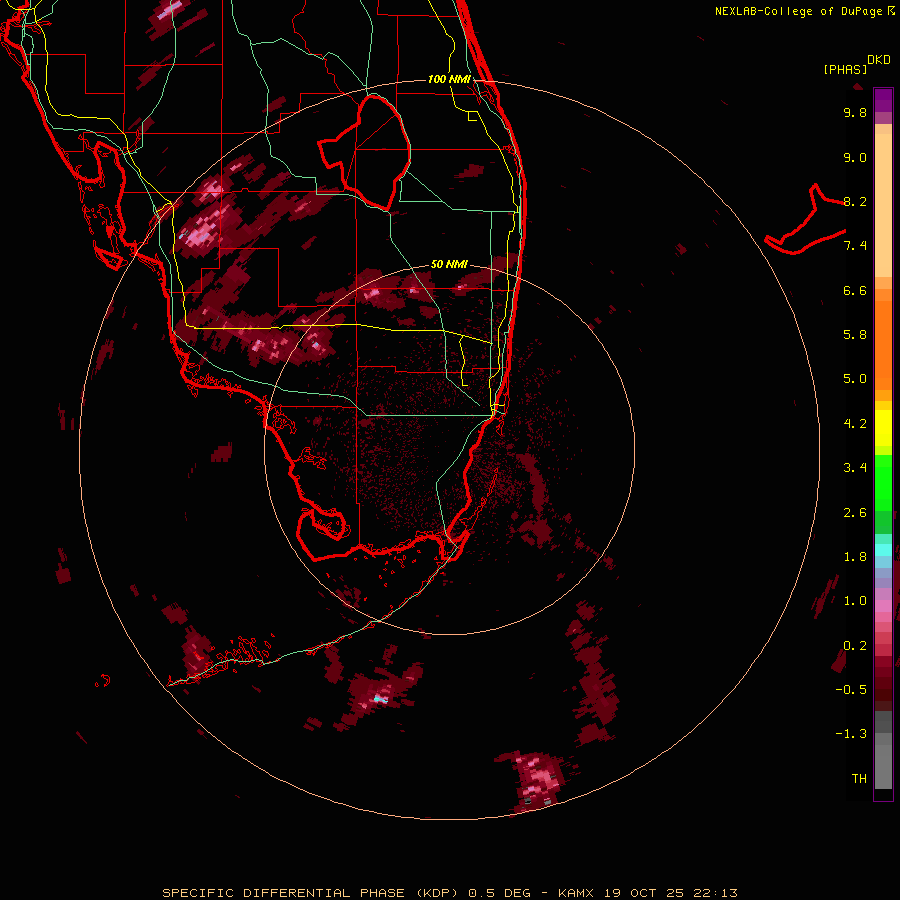This screenshot has width=900, height=900.
Task: Click the 4.2 scale label
Action: coord(855,424)
